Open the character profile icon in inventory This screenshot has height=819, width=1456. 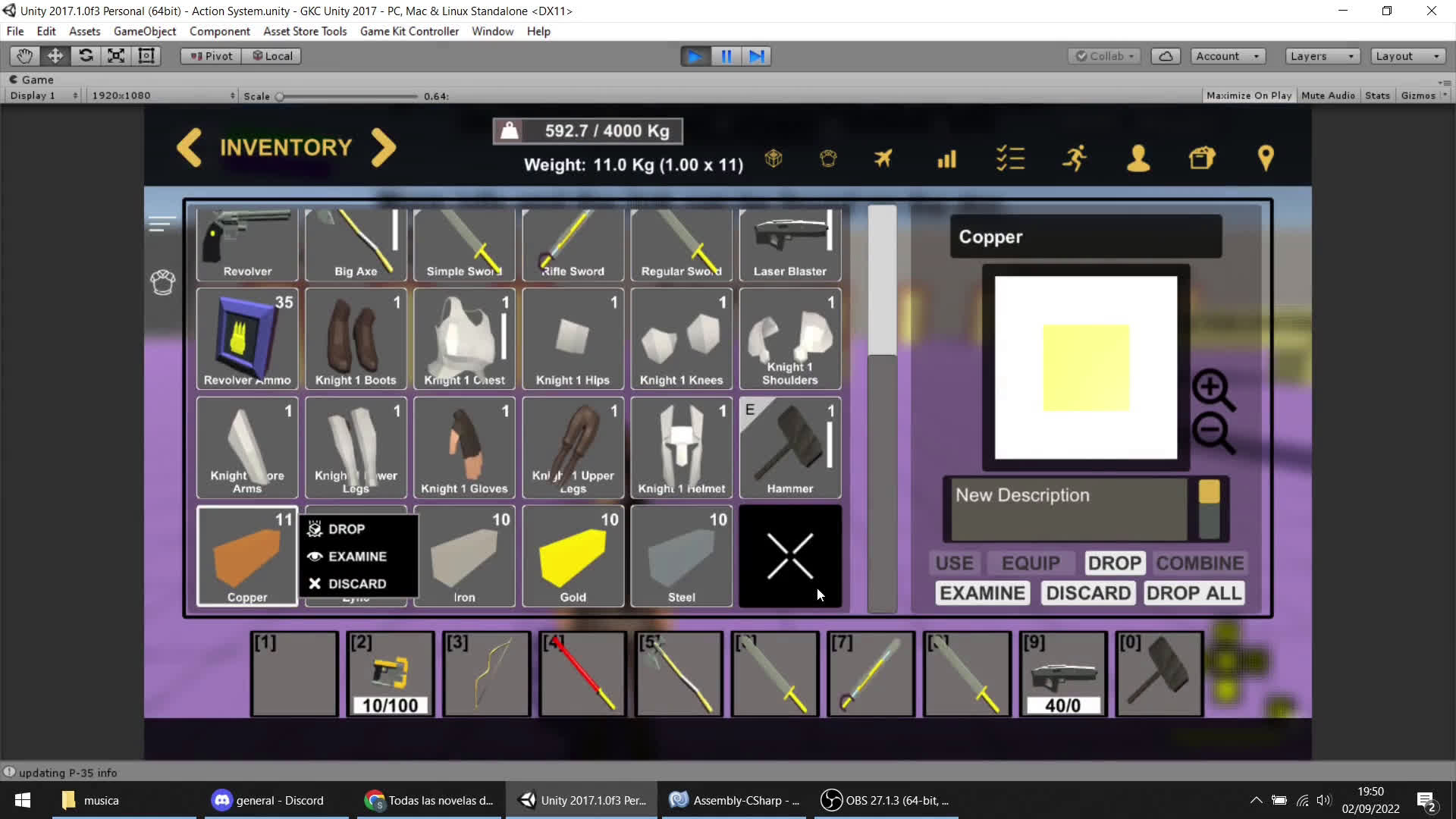tap(1138, 158)
